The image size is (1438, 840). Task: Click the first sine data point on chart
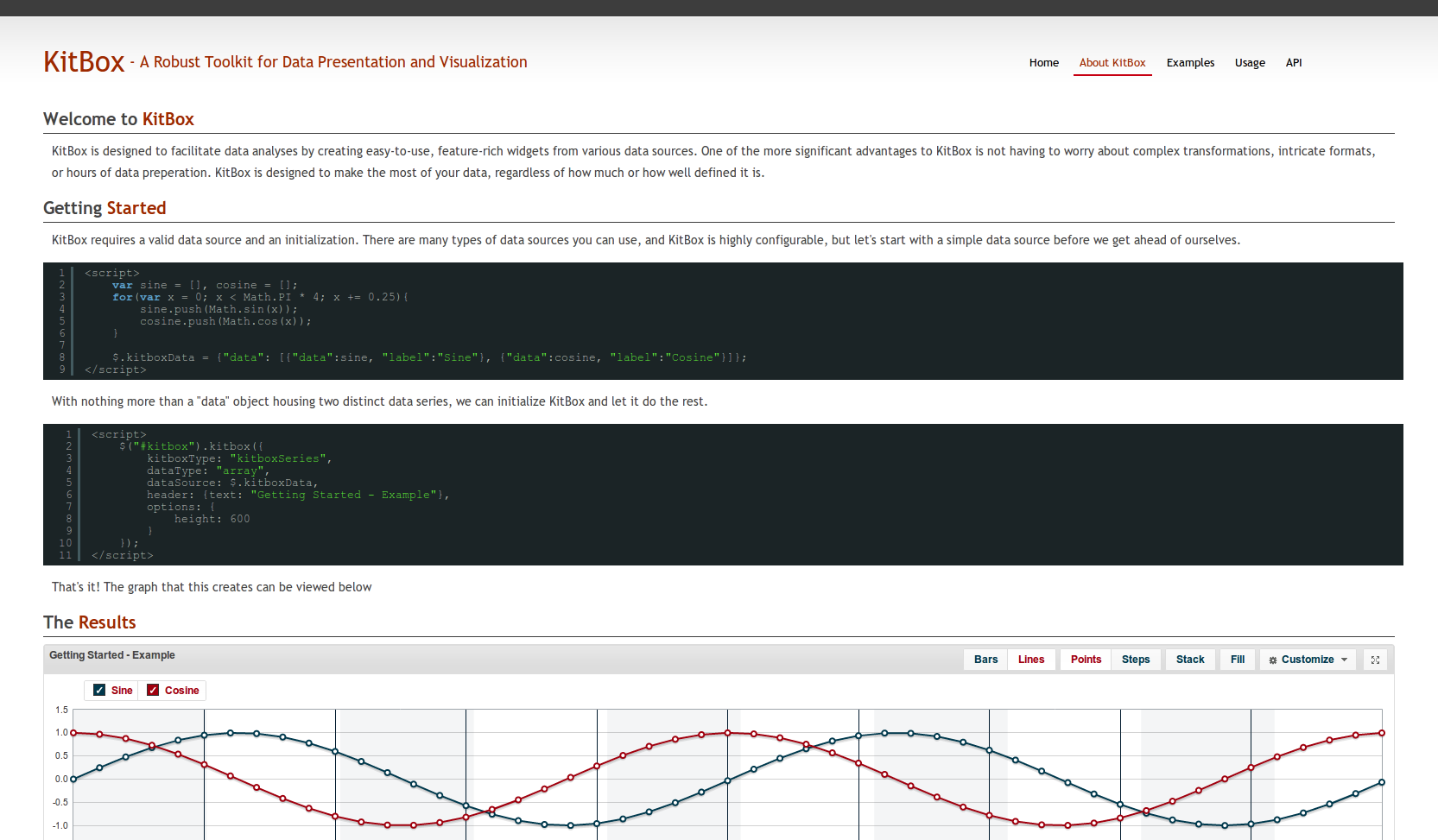[73, 779]
